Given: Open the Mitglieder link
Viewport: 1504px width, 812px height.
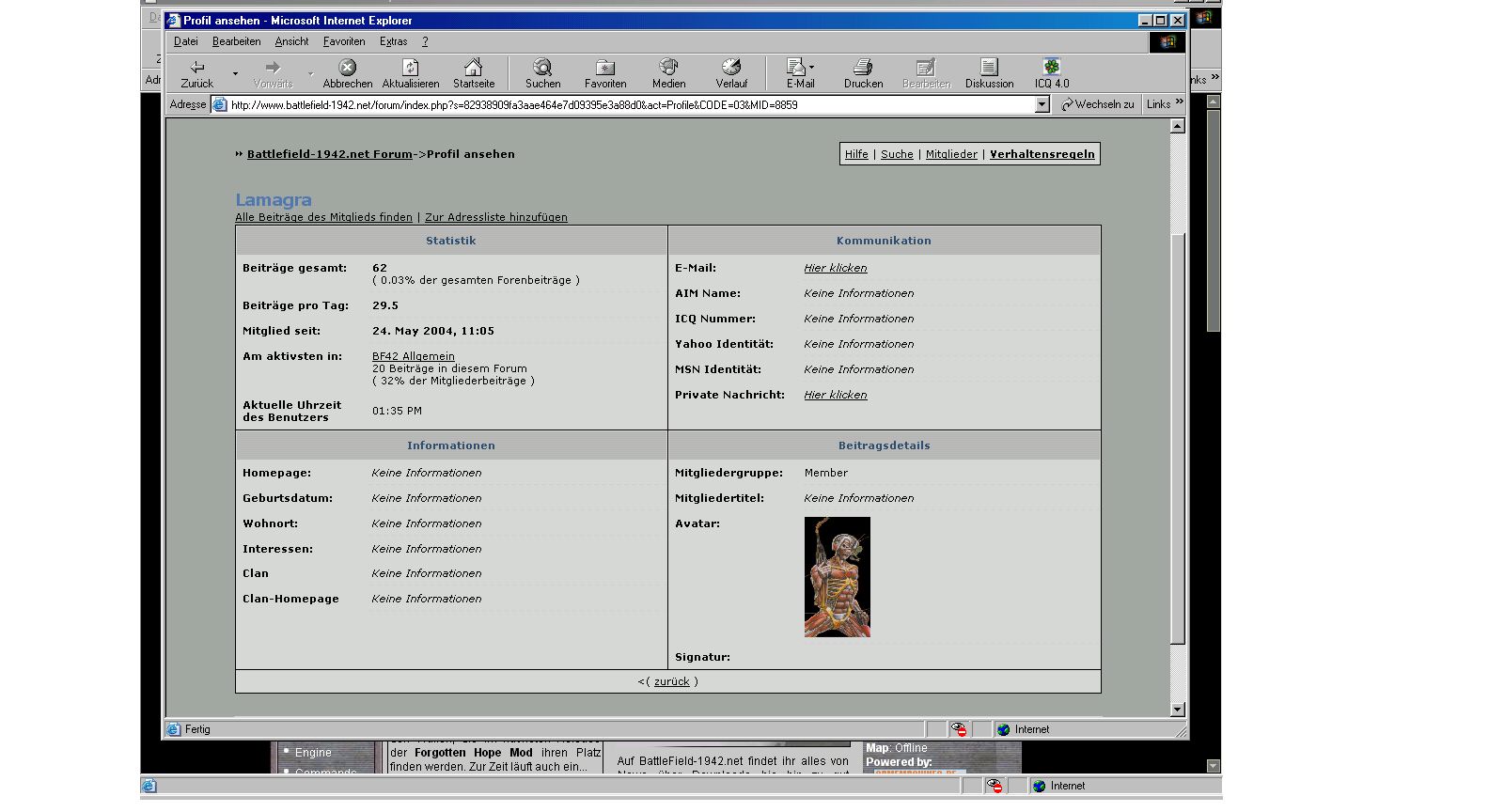Looking at the screenshot, I should point(951,154).
